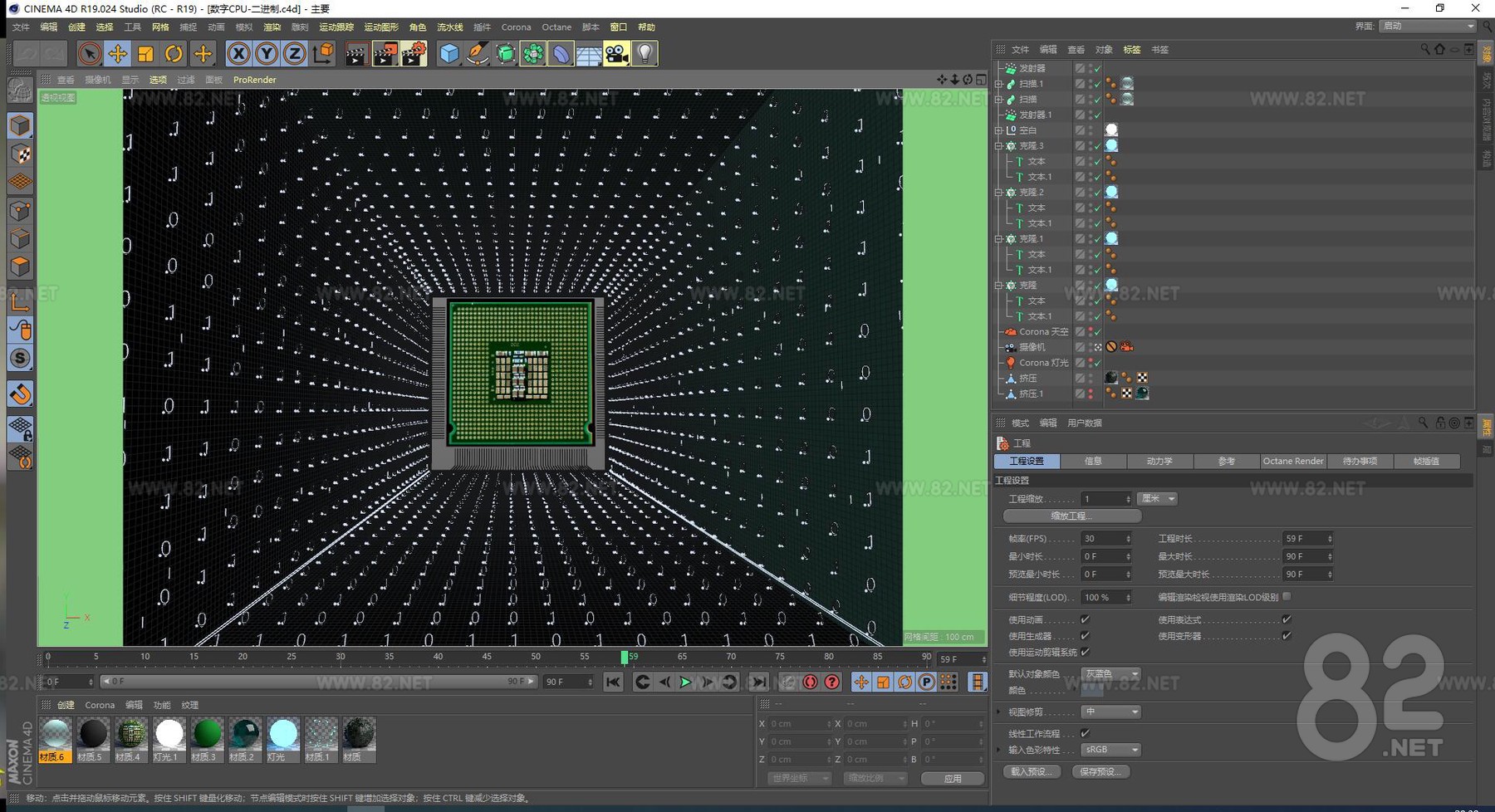
Task: Open the 灰蓝色 default object color dropdown
Action: coord(1110,674)
